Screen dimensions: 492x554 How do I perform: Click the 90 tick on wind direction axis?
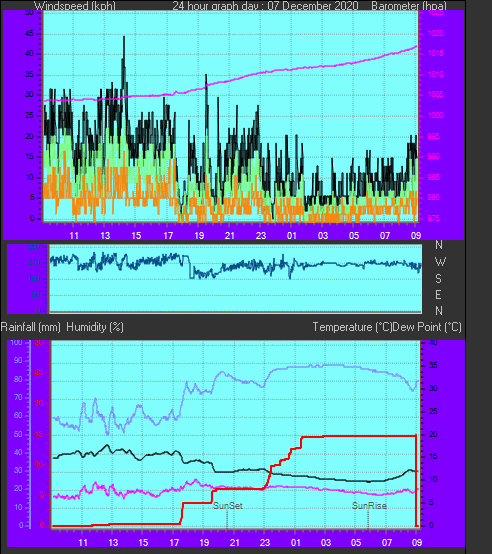coord(36,294)
